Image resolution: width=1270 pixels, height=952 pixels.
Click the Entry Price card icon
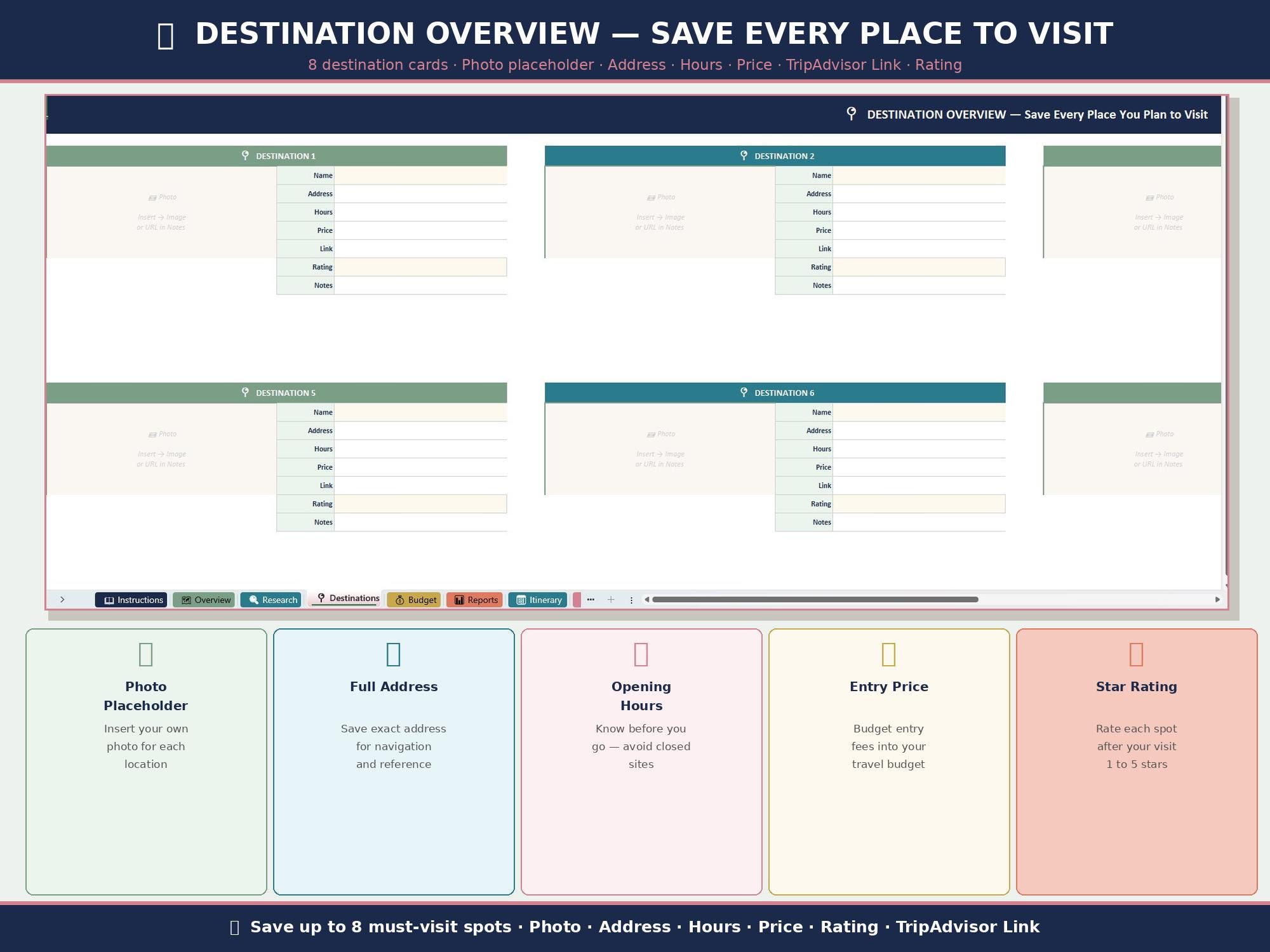pos(889,654)
